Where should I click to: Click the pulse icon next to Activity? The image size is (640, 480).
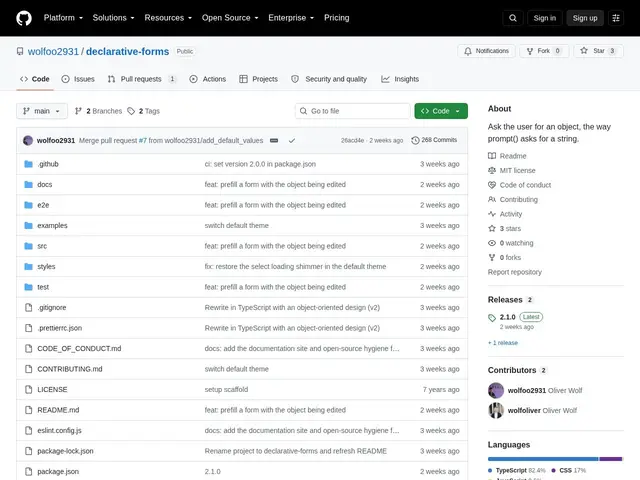[492, 214]
